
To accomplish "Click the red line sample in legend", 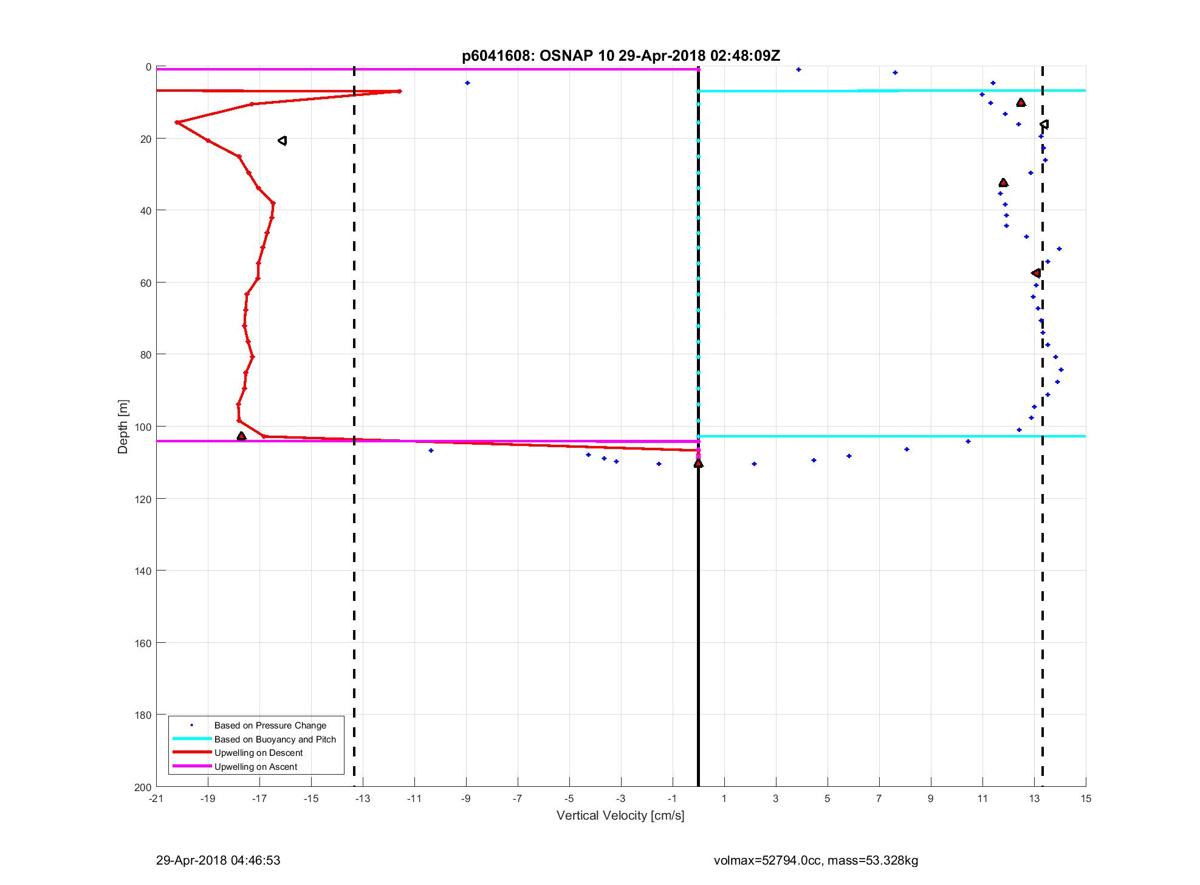I will [x=191, y=753].
